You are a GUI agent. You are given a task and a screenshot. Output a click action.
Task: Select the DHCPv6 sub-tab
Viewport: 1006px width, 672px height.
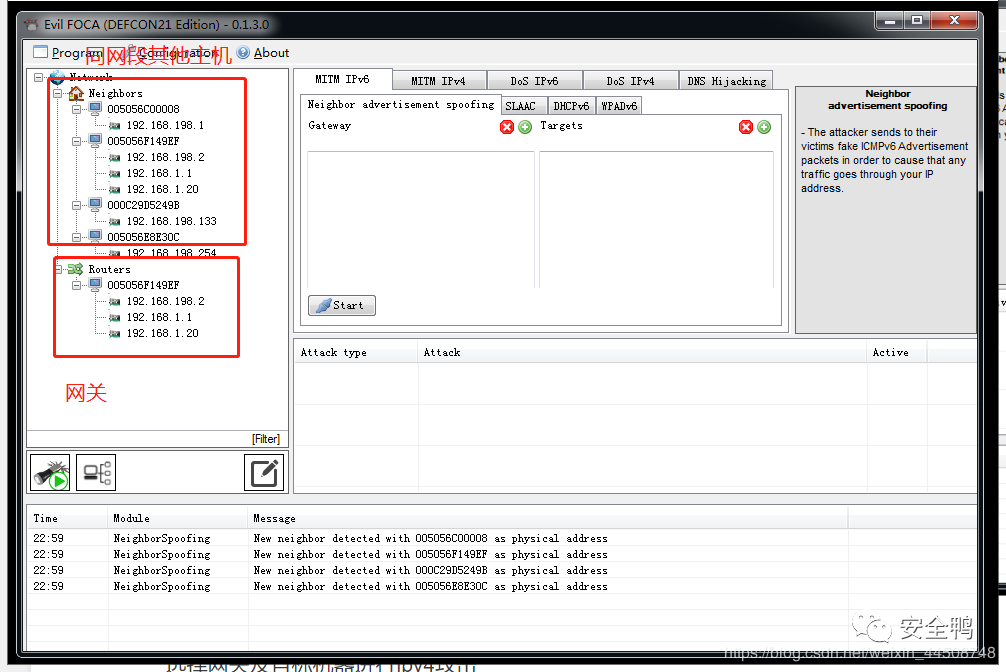point(572,106)
